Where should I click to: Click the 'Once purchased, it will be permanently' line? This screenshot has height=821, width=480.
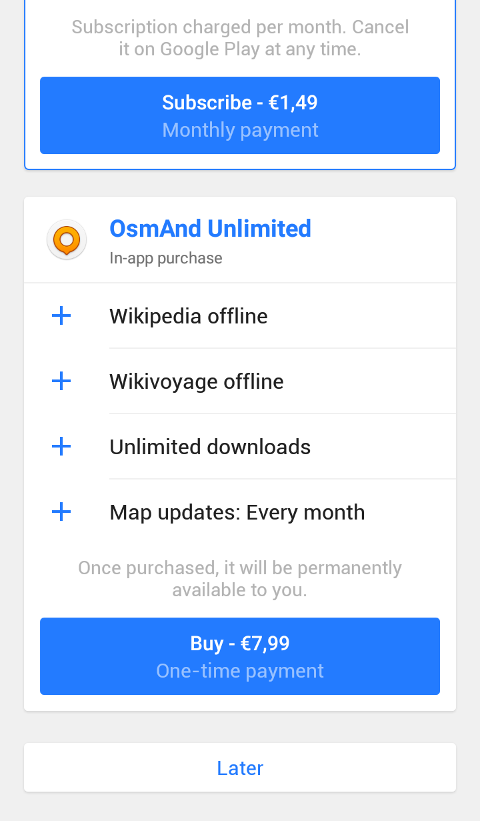tap(240, 568)
